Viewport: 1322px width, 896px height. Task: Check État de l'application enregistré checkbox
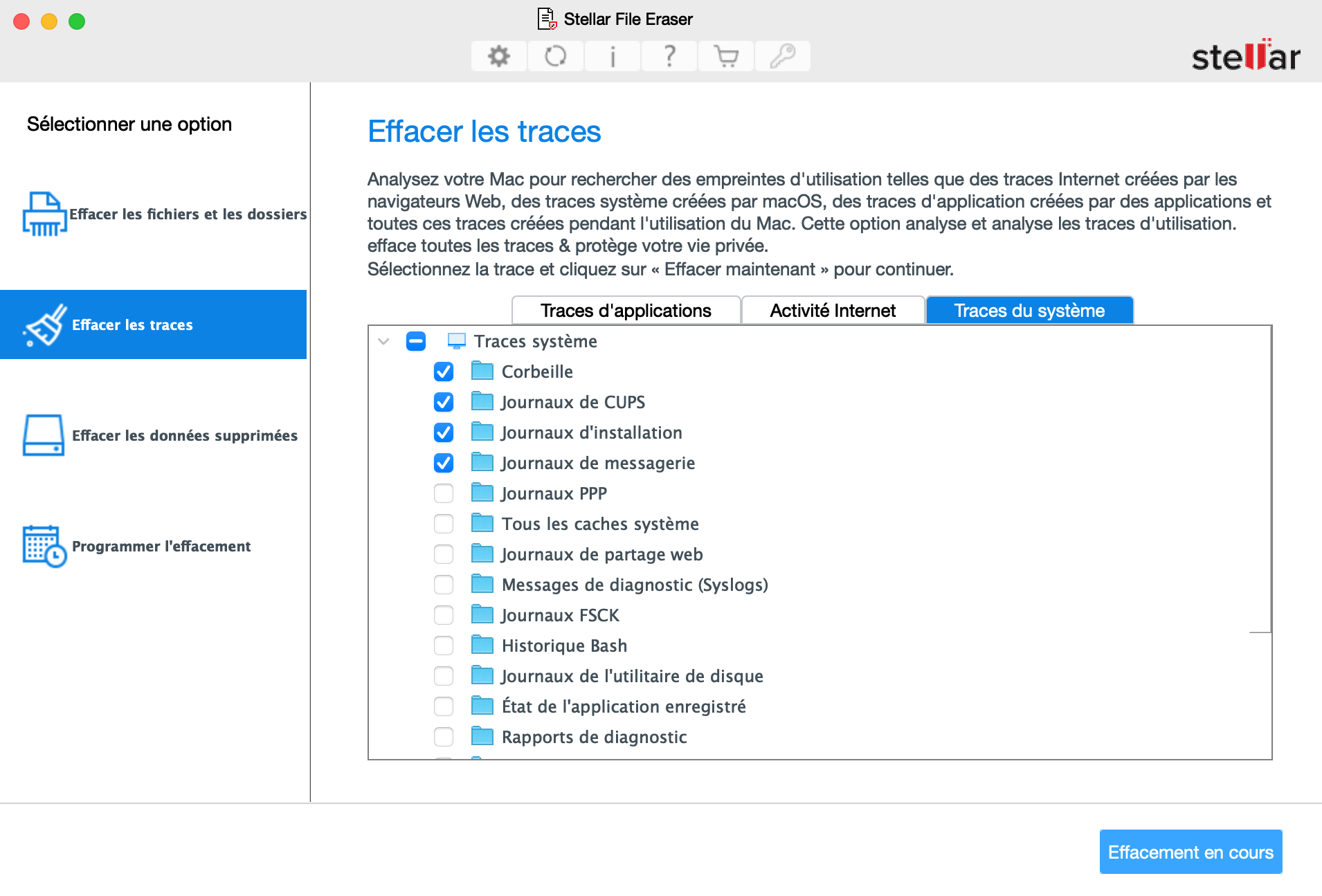coord(444,706)
